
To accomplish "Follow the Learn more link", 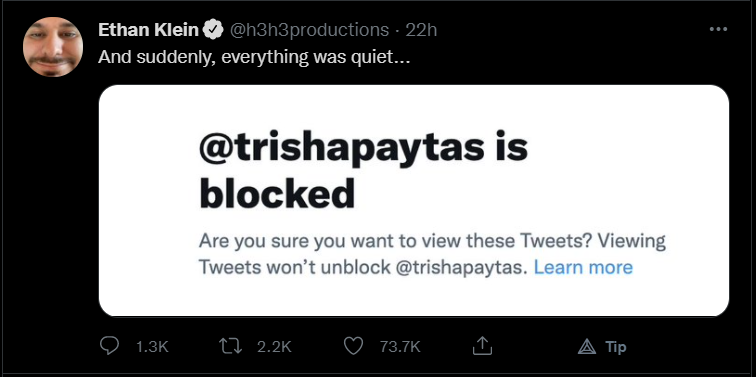I will pos(583,267).
